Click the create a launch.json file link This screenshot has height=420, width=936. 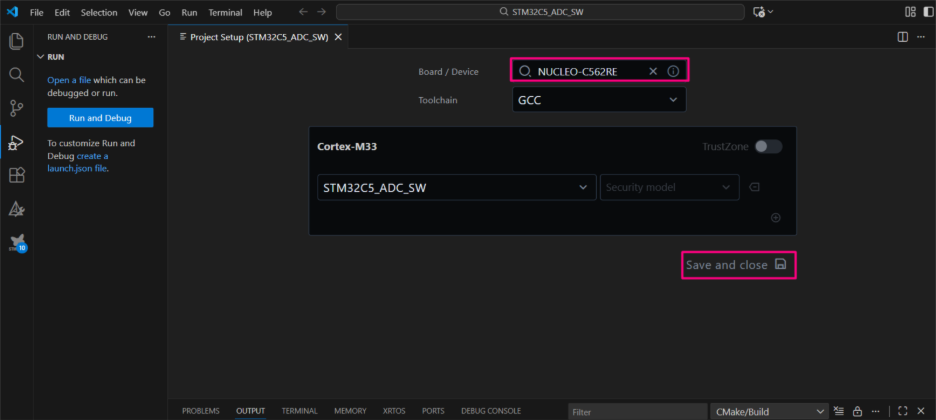pos(78,162)
